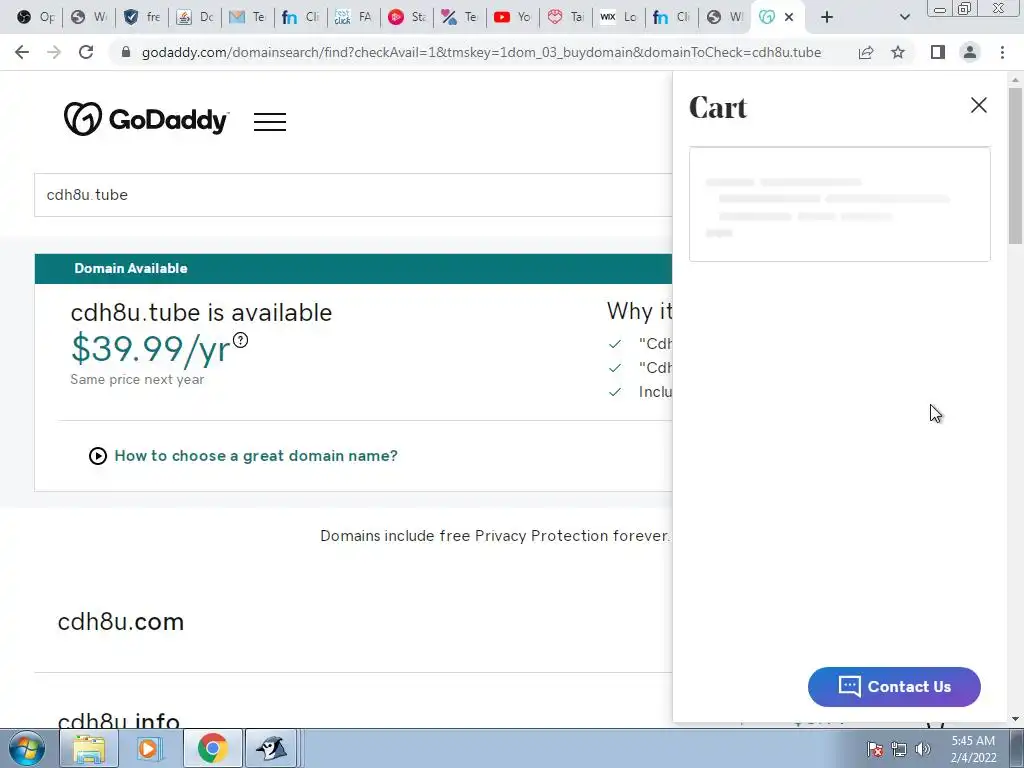Click the 'cdh8u.tube is available' heading
Image resolution: width=1024 pixels, height=768 pixels.
[x=201, y=312]
